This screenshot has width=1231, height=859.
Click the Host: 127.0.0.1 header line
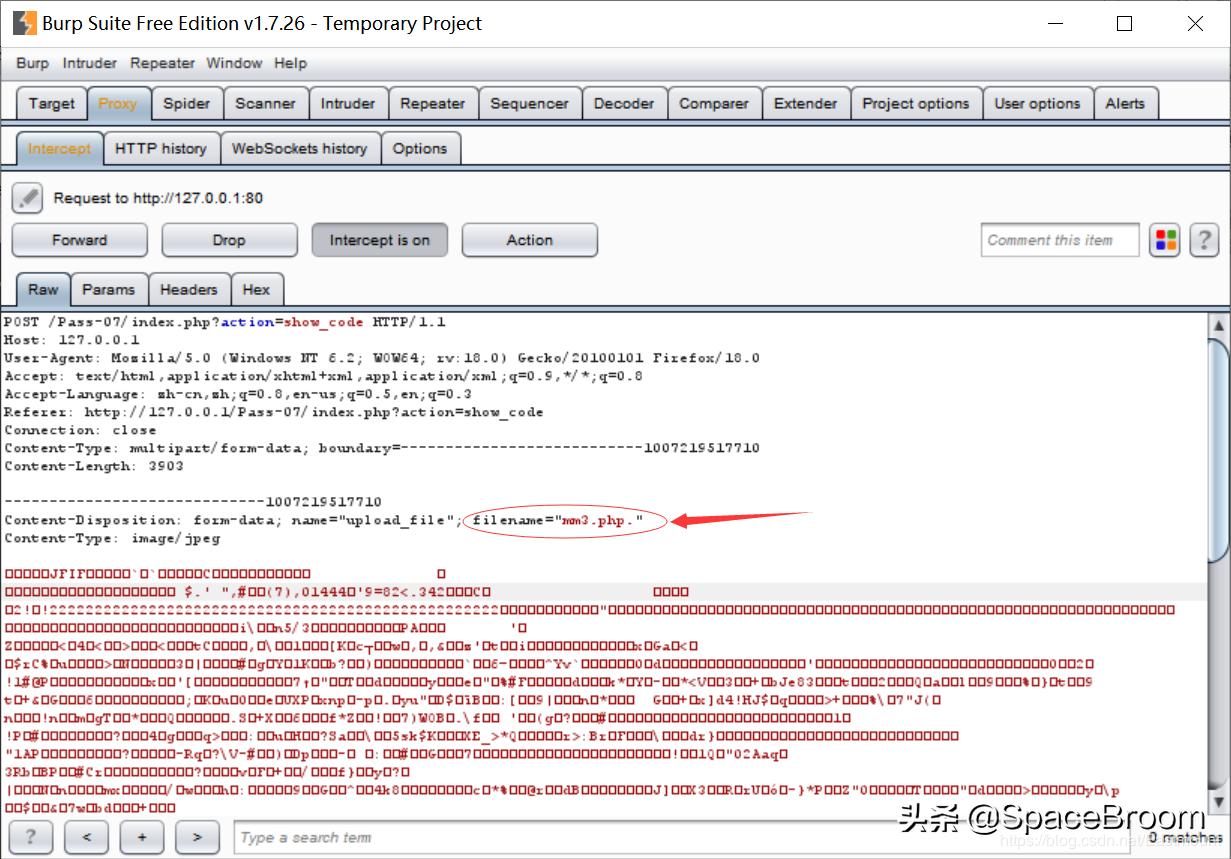coord(72,340)
